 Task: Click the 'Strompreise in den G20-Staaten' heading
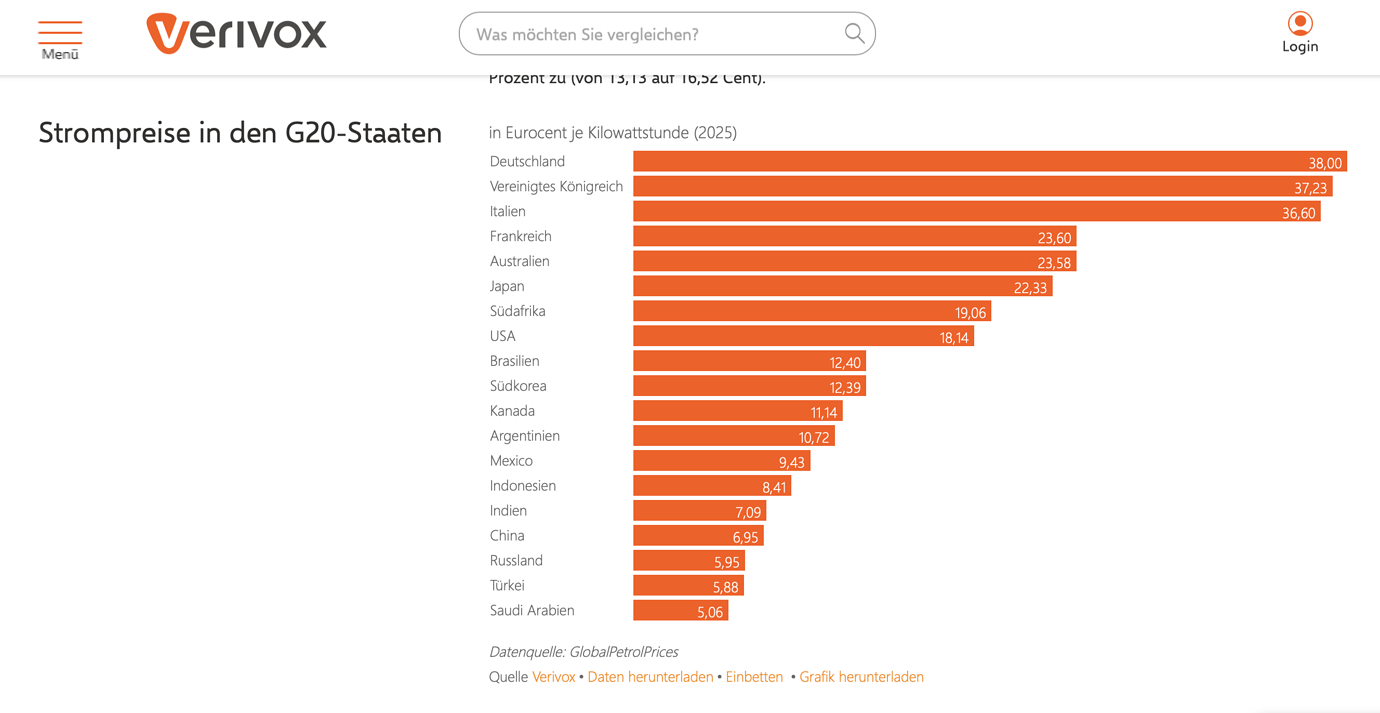pos(240,133)
